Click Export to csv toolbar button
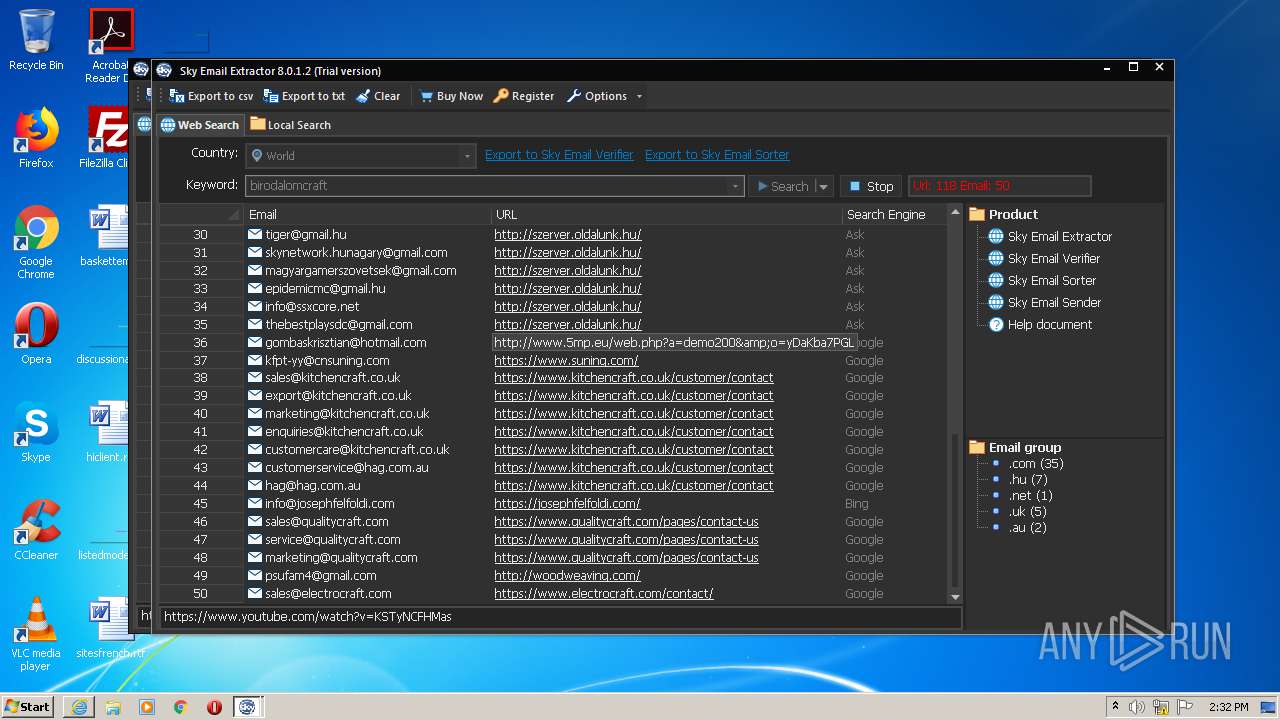Viewport: 1280px width, 720px height. click(x=211, y=96)
